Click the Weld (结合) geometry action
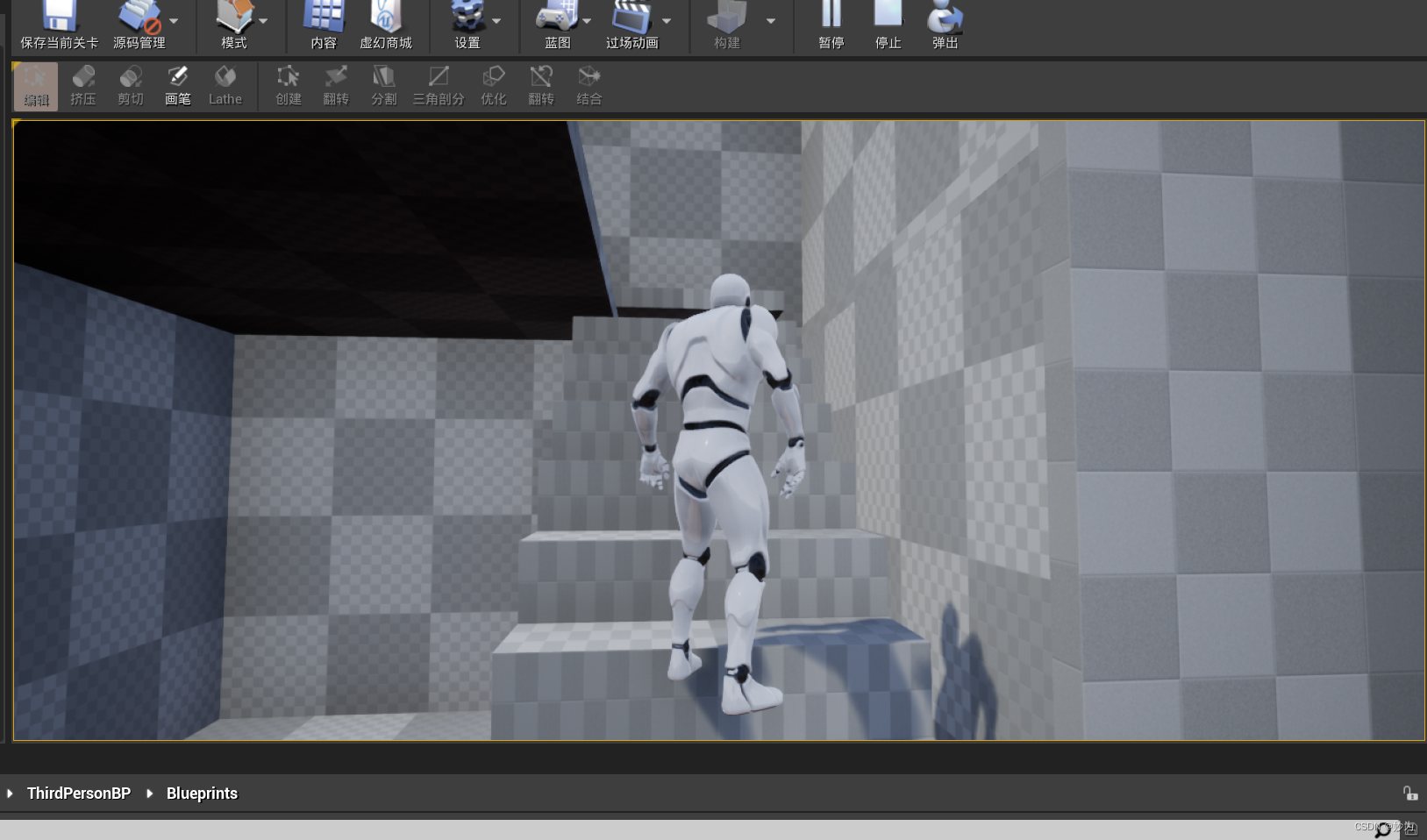Image resolution: width=1427 pixels, height=840 pixels. pos(589,86)
